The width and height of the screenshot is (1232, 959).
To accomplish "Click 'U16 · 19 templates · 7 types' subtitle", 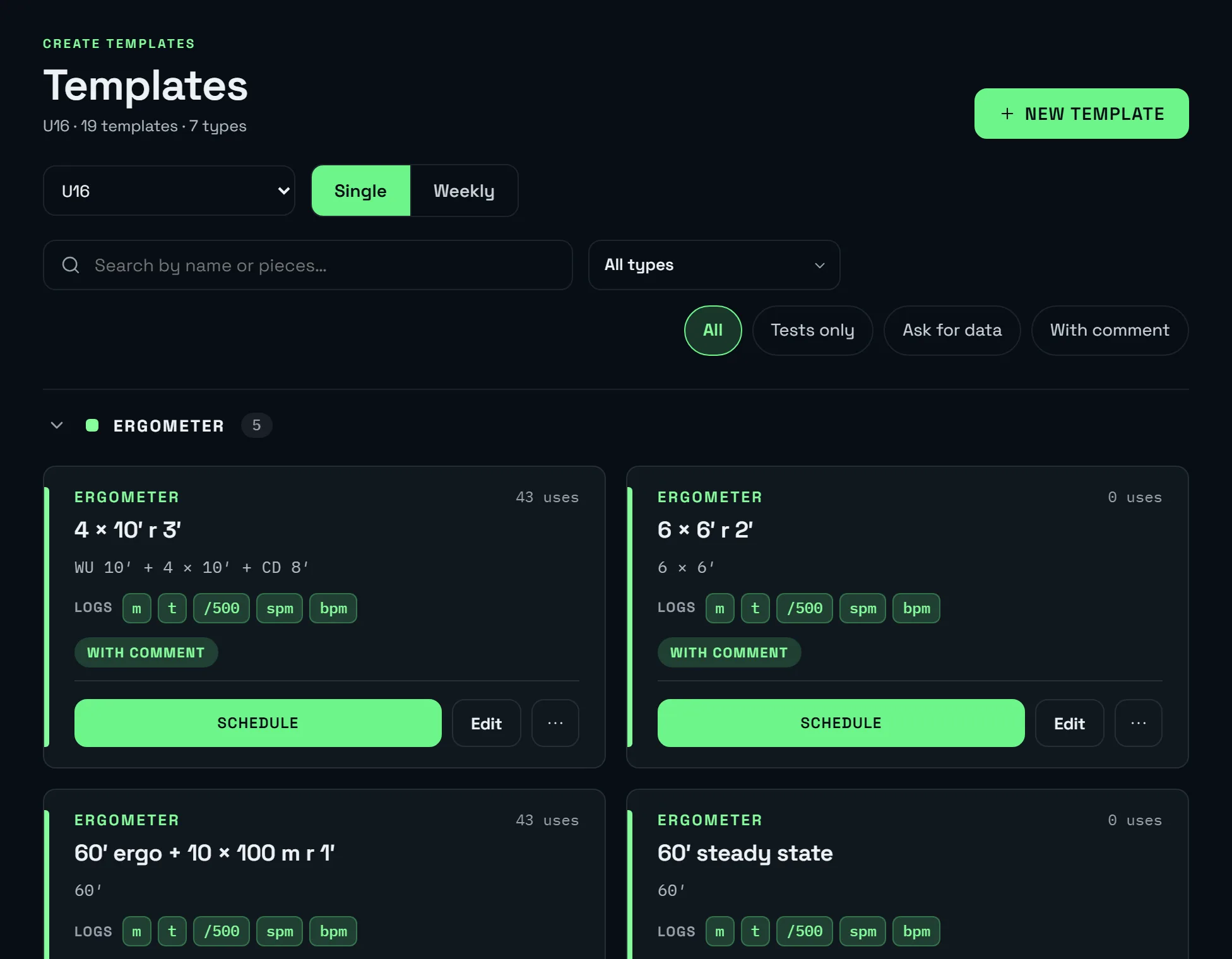I will [145, 126].
